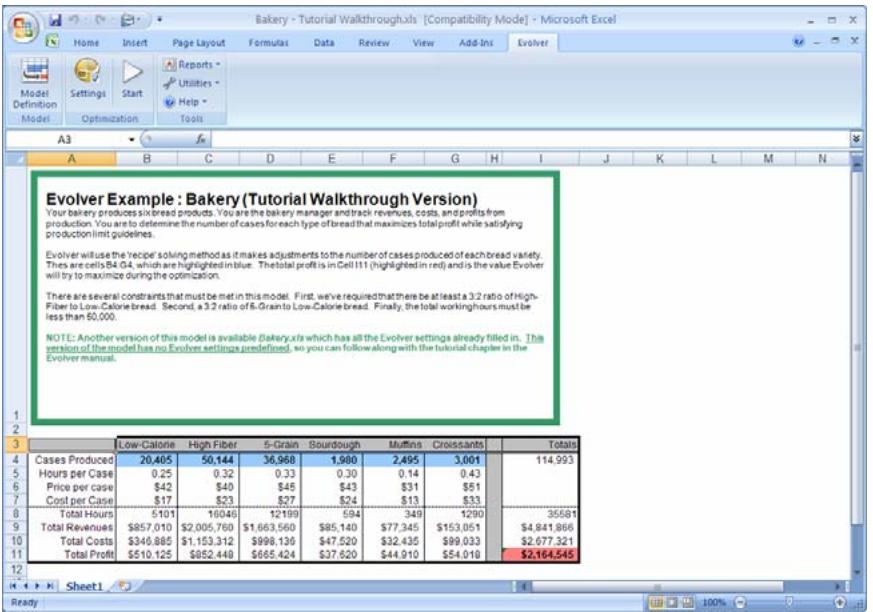This screenshot has height=612, width=873.
Task: Select the Sheet1 worksheet tab
Action: [x=84, y=586]
